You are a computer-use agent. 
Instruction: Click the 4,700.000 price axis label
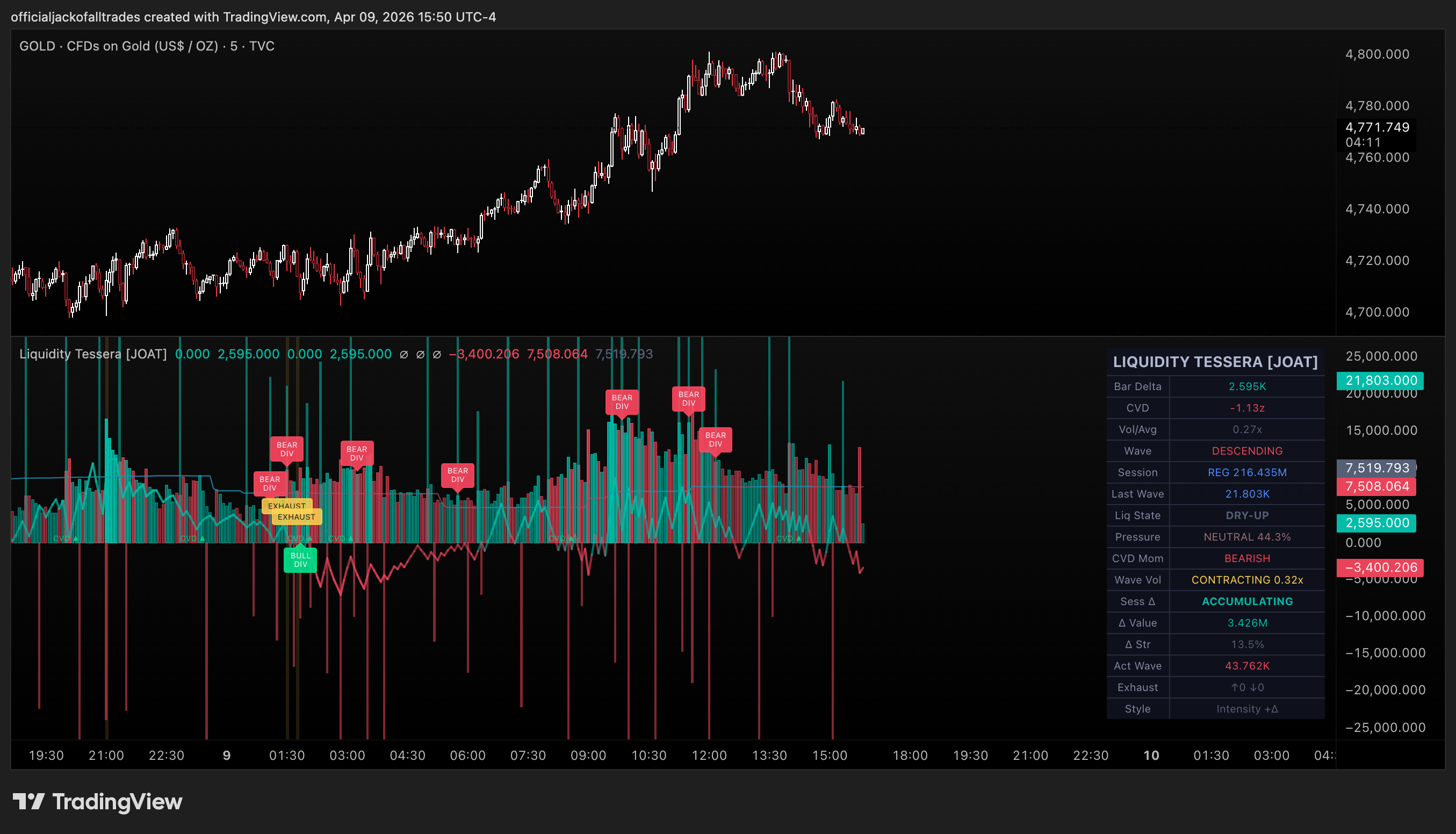tap(1377, 312)
